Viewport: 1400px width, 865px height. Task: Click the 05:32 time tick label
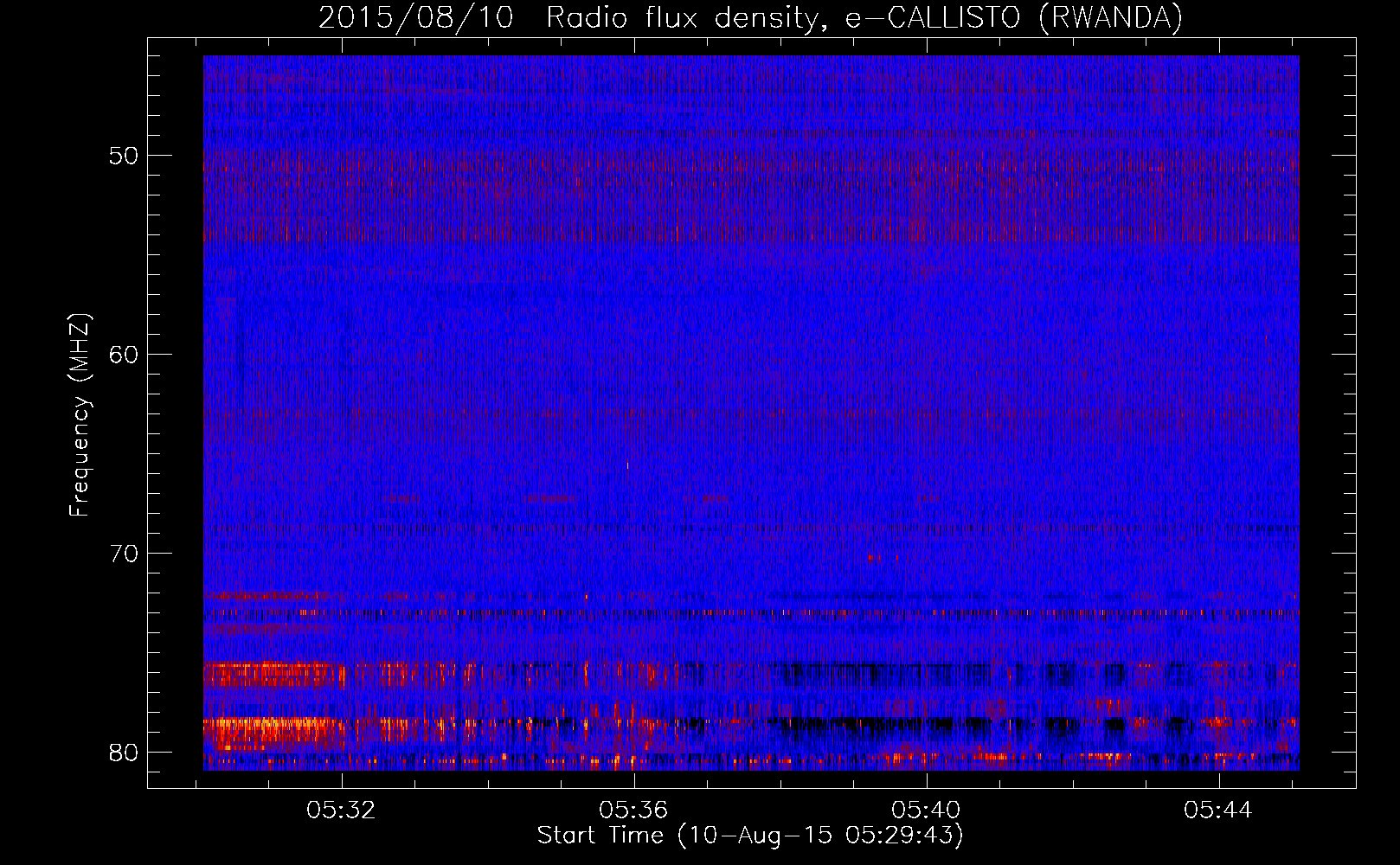341,811
